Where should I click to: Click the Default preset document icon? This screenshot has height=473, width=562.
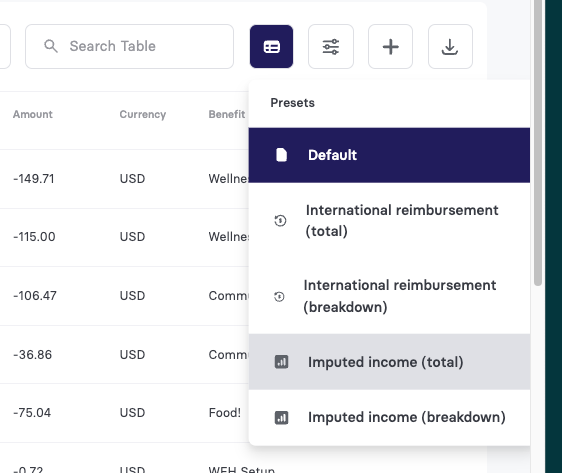point(281,155)
